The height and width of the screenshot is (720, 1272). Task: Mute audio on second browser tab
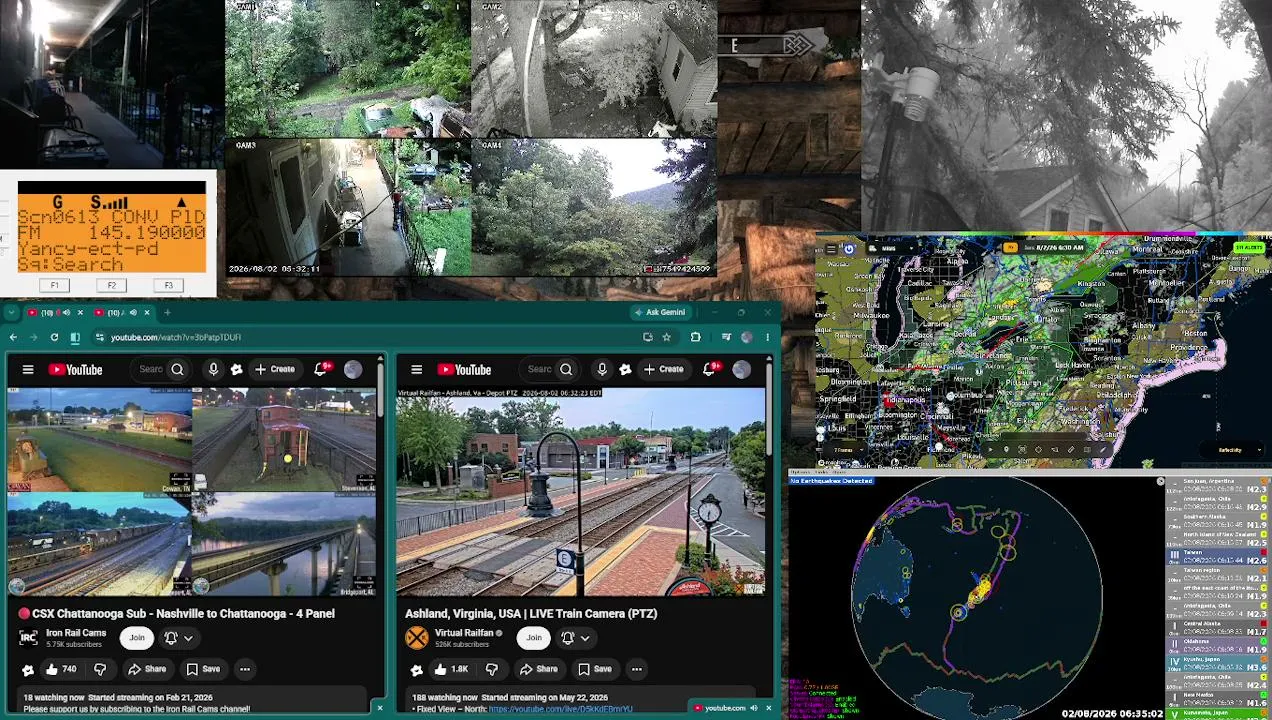(133, 313)
